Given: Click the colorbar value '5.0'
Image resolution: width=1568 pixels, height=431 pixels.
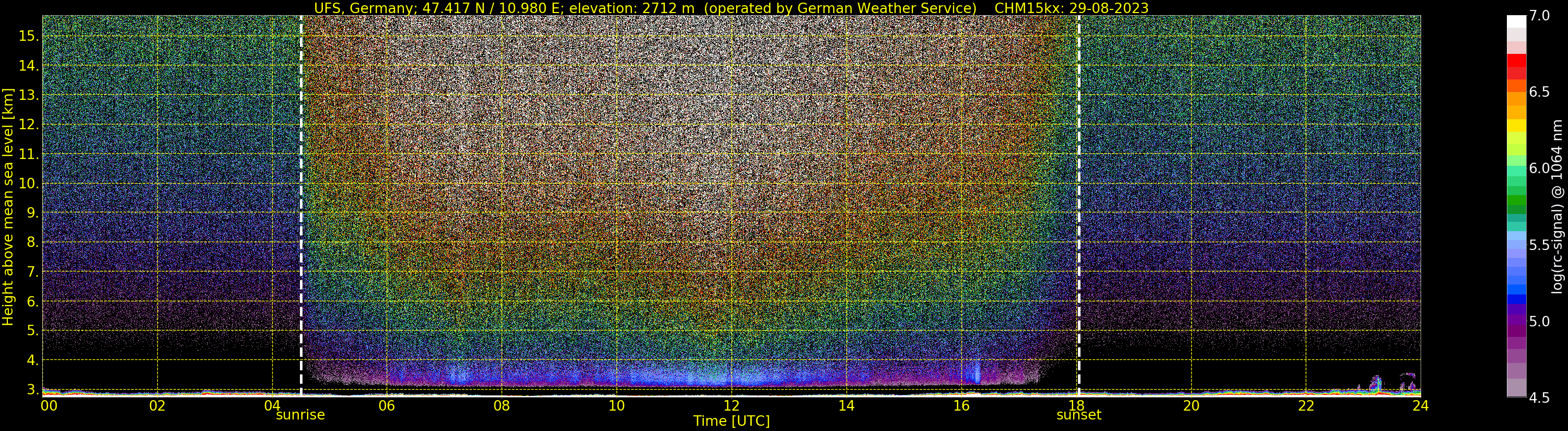Looking at the screenshot, I should coord(1539,321).
